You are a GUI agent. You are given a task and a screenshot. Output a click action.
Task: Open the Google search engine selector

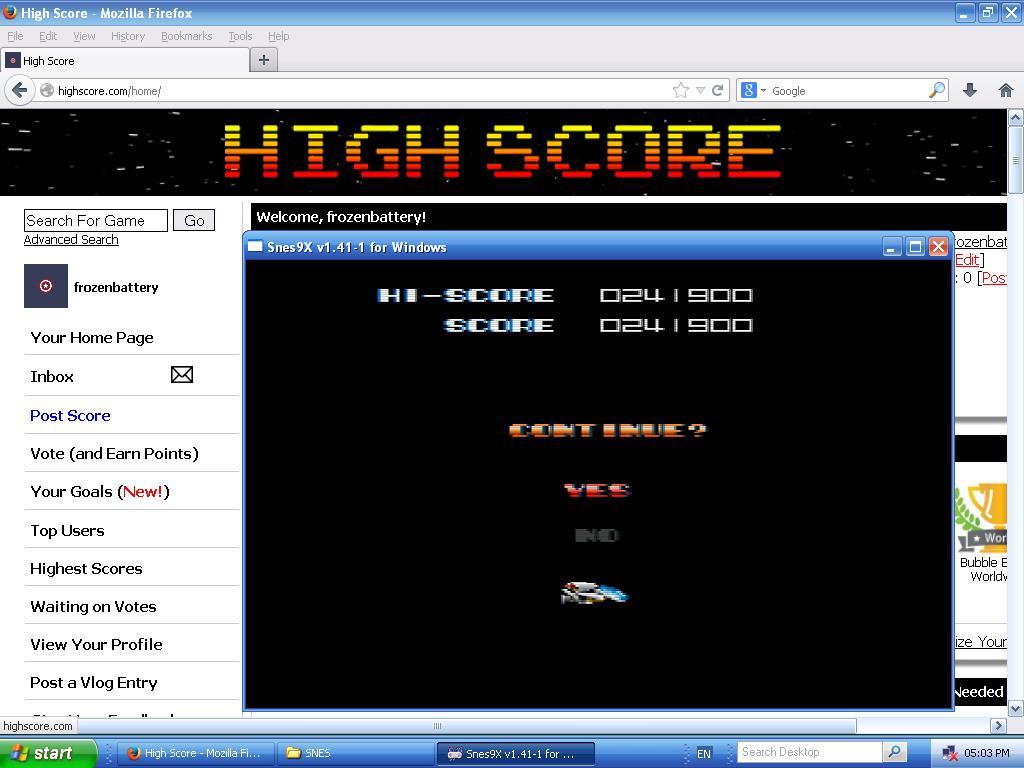[x=754, y=91]
